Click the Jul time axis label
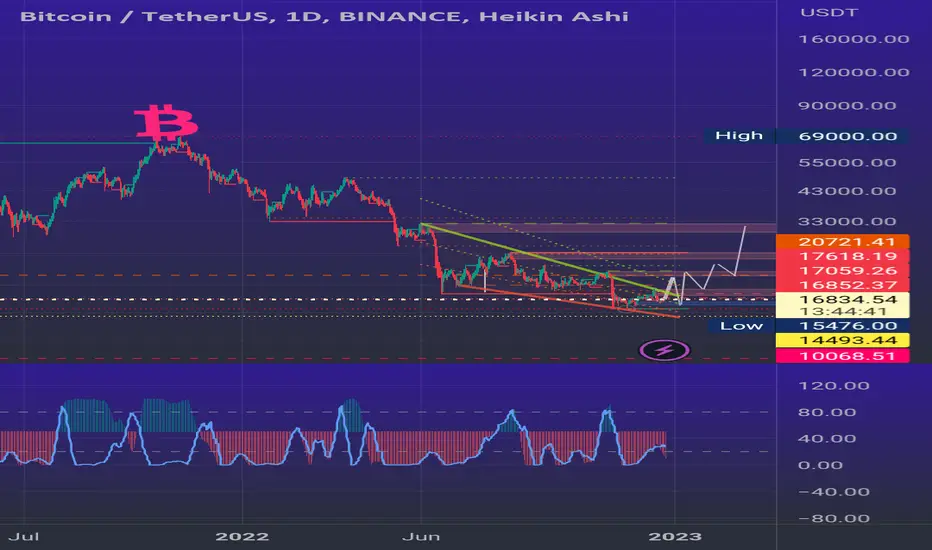 click(x=24, y=536)
